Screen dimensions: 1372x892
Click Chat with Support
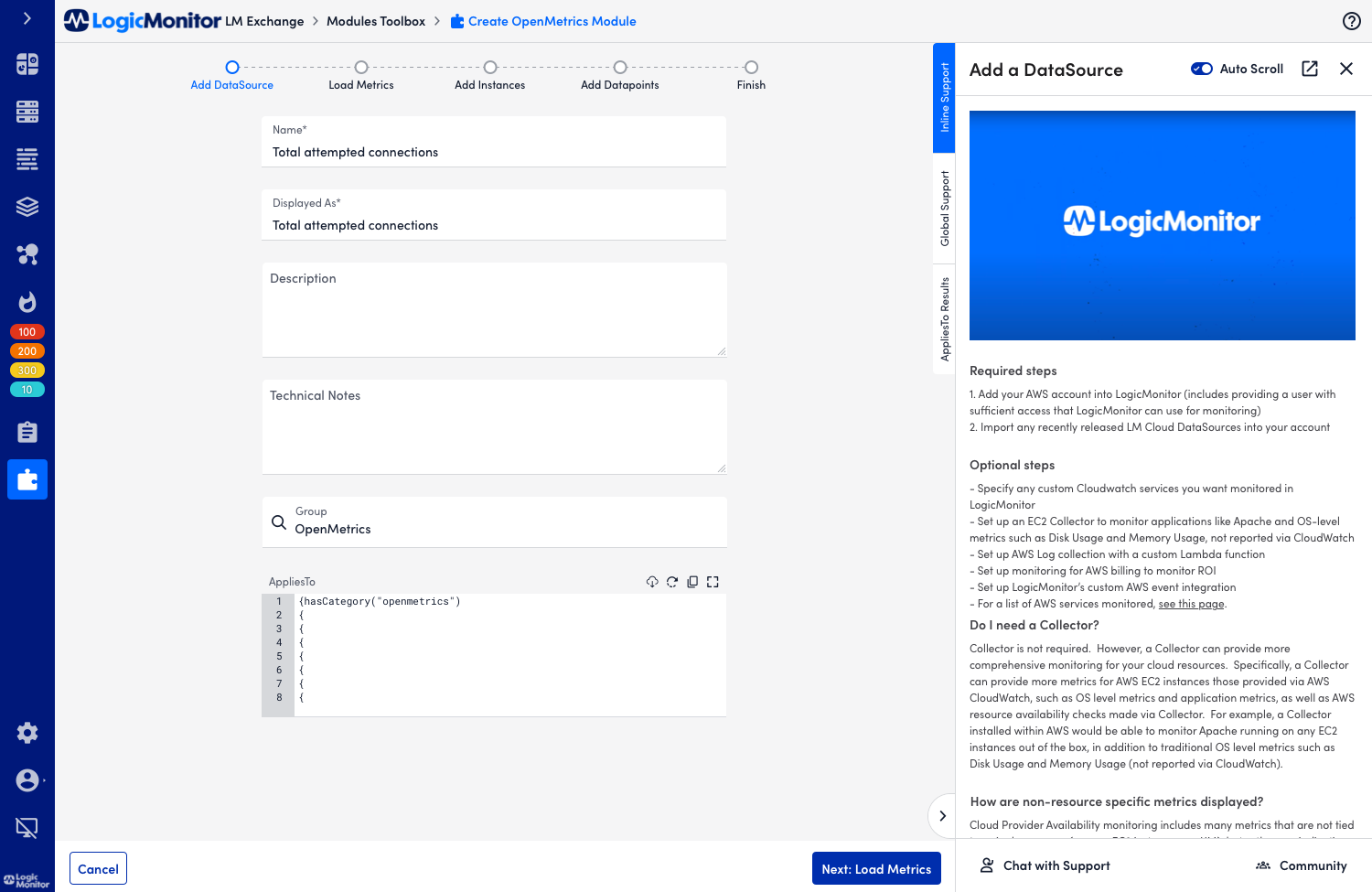1045,865
